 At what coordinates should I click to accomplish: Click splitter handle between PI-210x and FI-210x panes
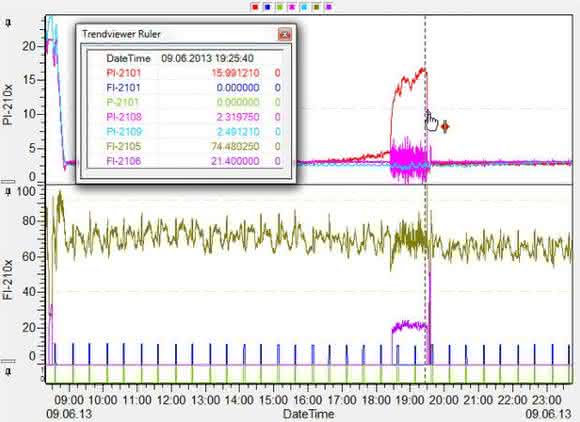coord(8,182)
